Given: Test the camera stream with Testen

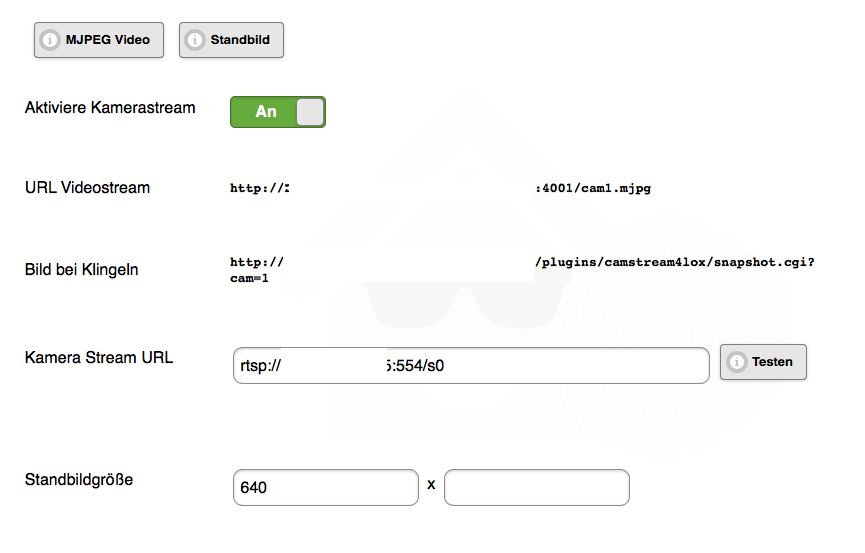Looking at the screenshot, I should tap(763, 362).
